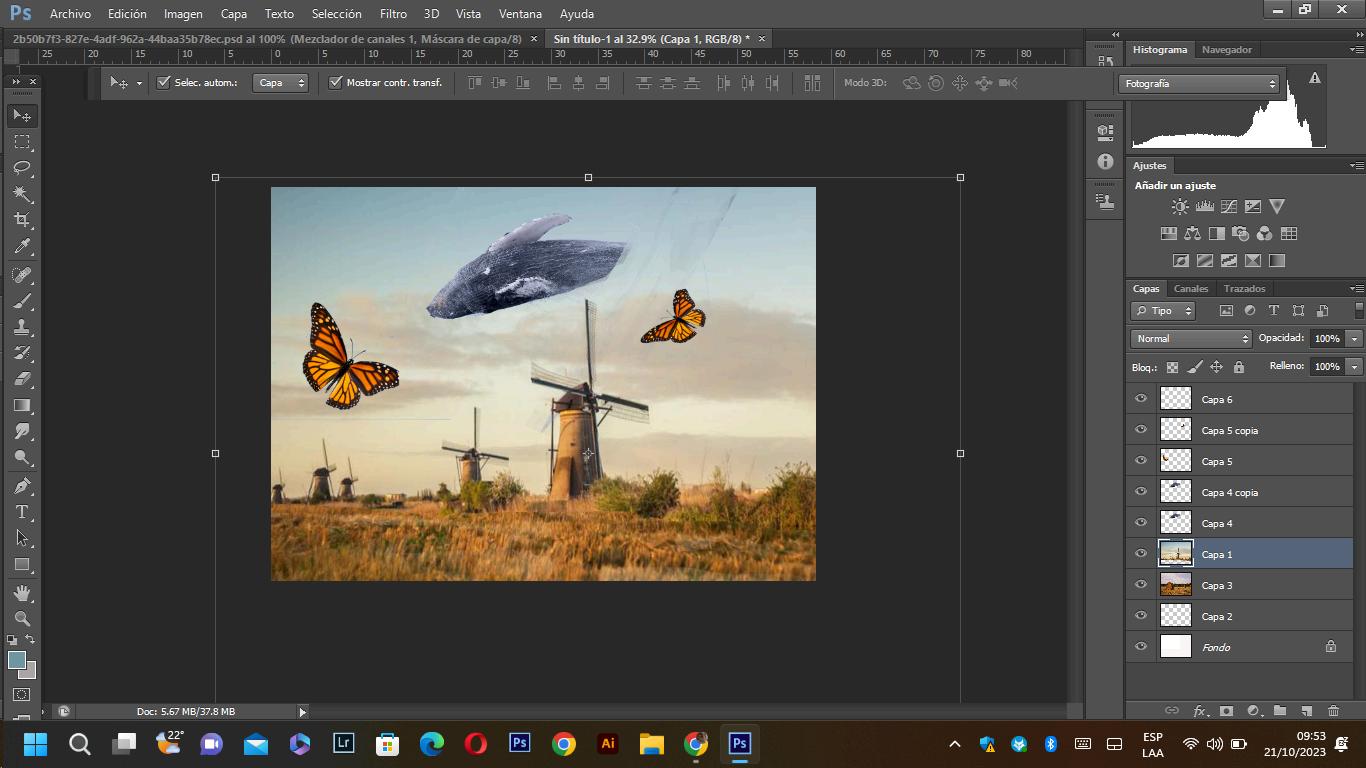The image size is (1366, 768).
Task: Select the Clone Stamp tool
Action: coord(22,327)
